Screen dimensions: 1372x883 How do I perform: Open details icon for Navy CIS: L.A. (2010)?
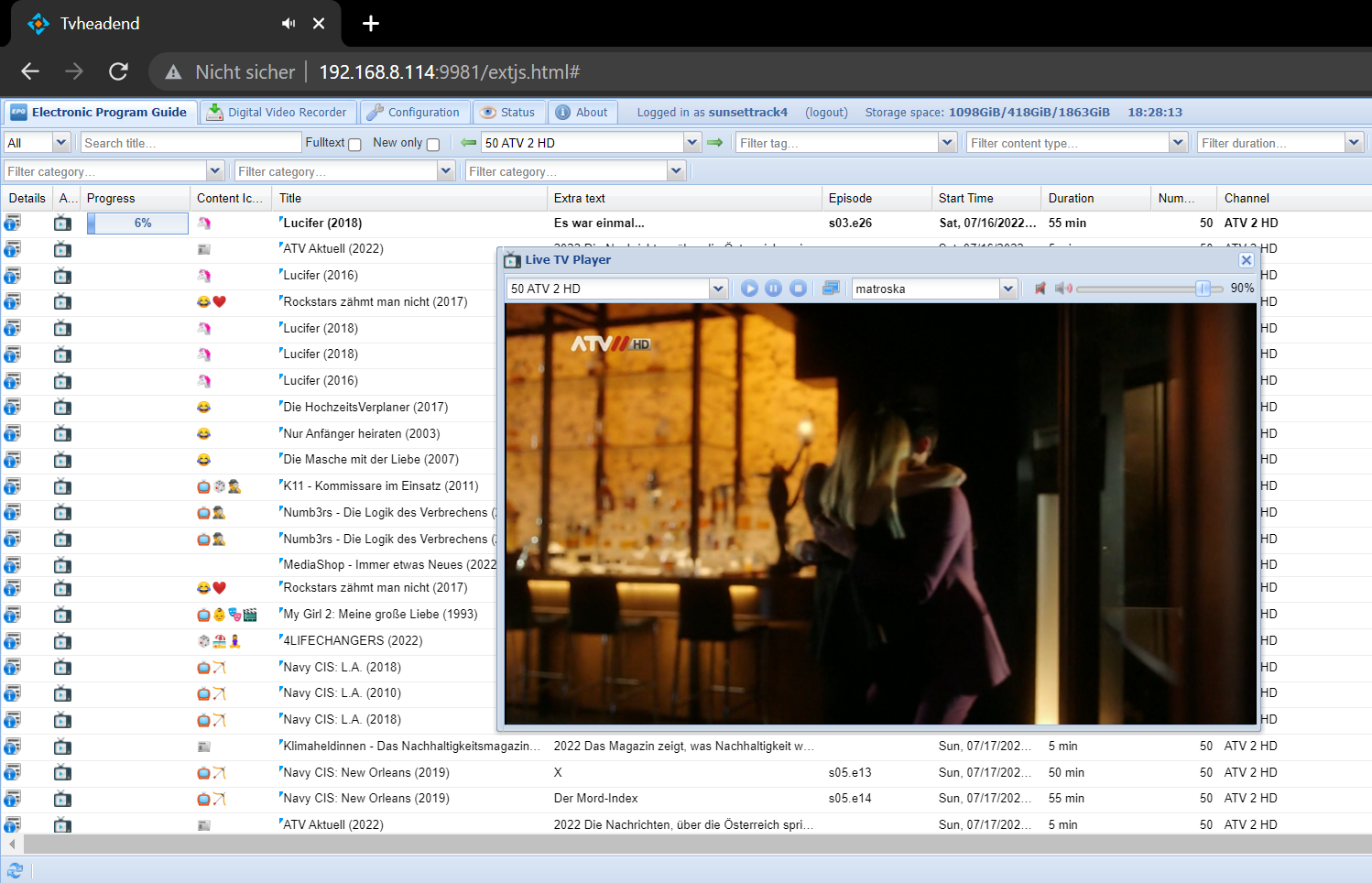[x=13, y=693]
